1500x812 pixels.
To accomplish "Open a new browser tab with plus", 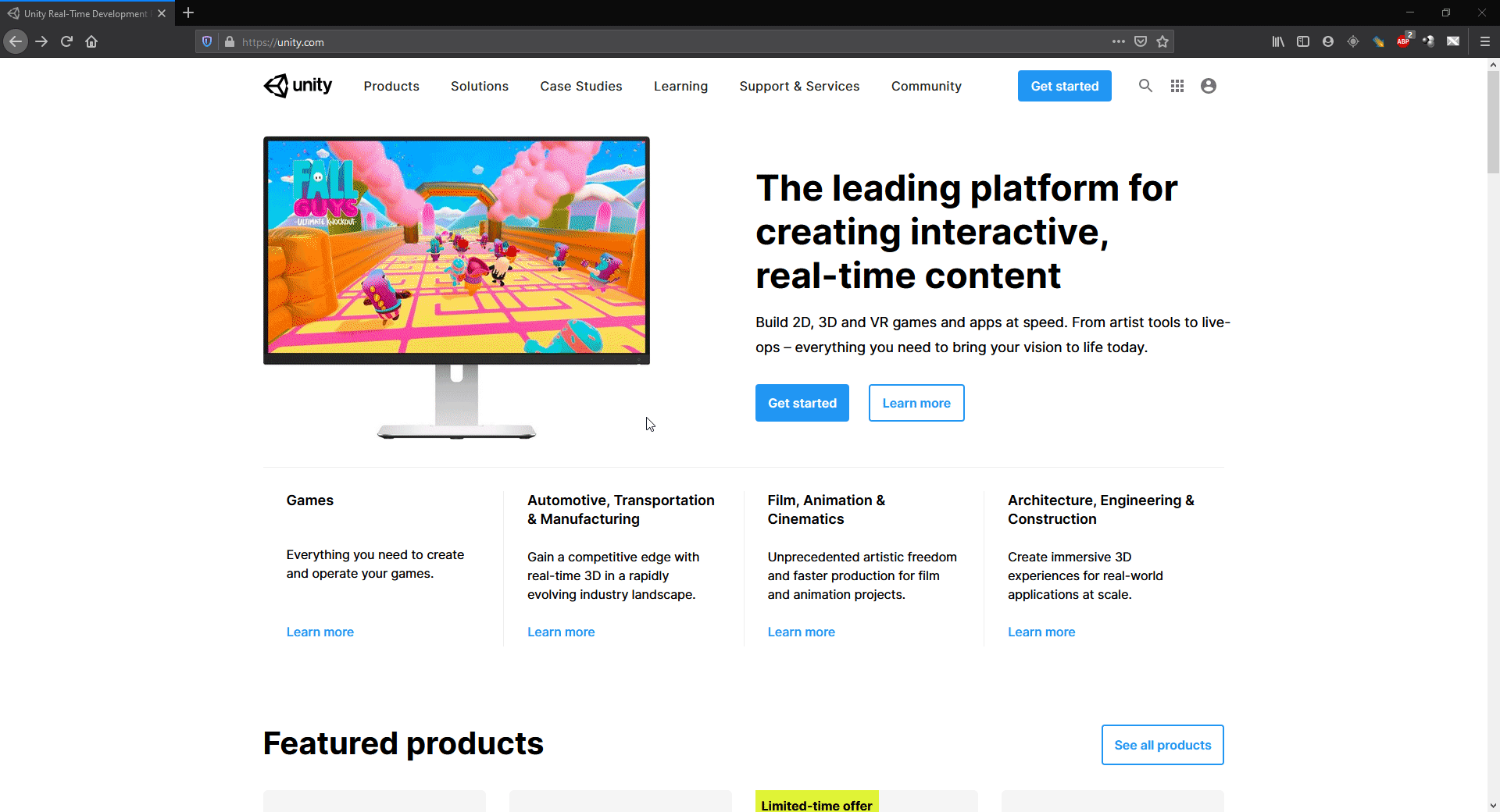I will (188, 13).
